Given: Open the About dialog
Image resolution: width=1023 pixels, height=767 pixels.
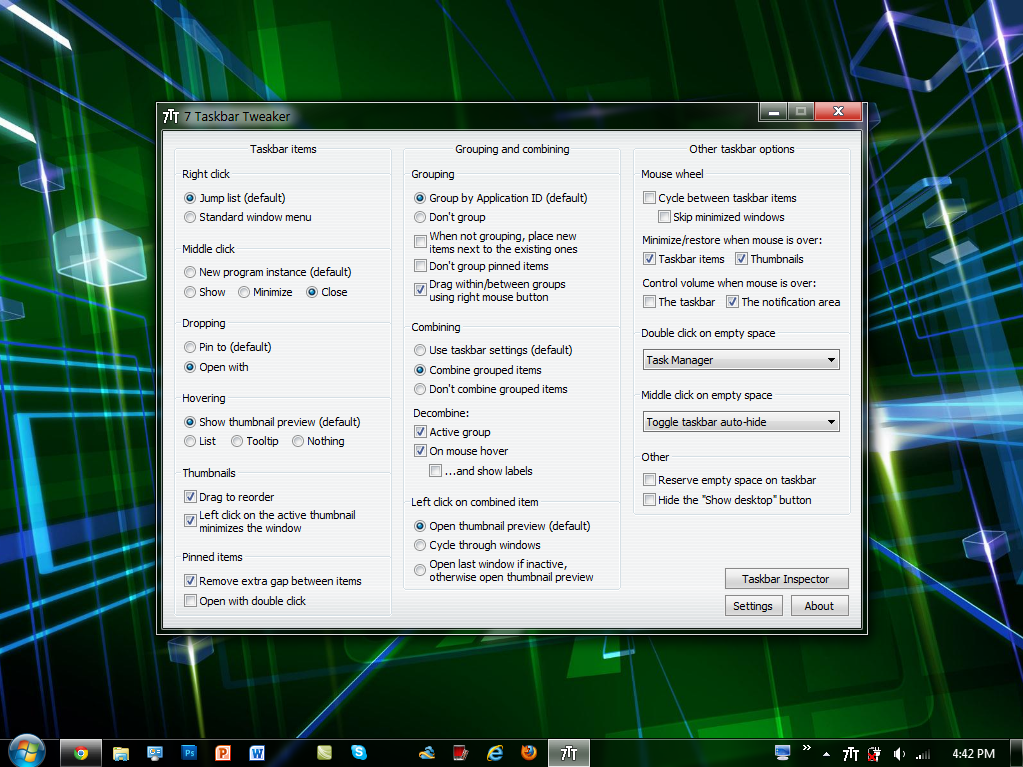Looking at the screenshot, I should pyautogui.click(x=818, y=605).
